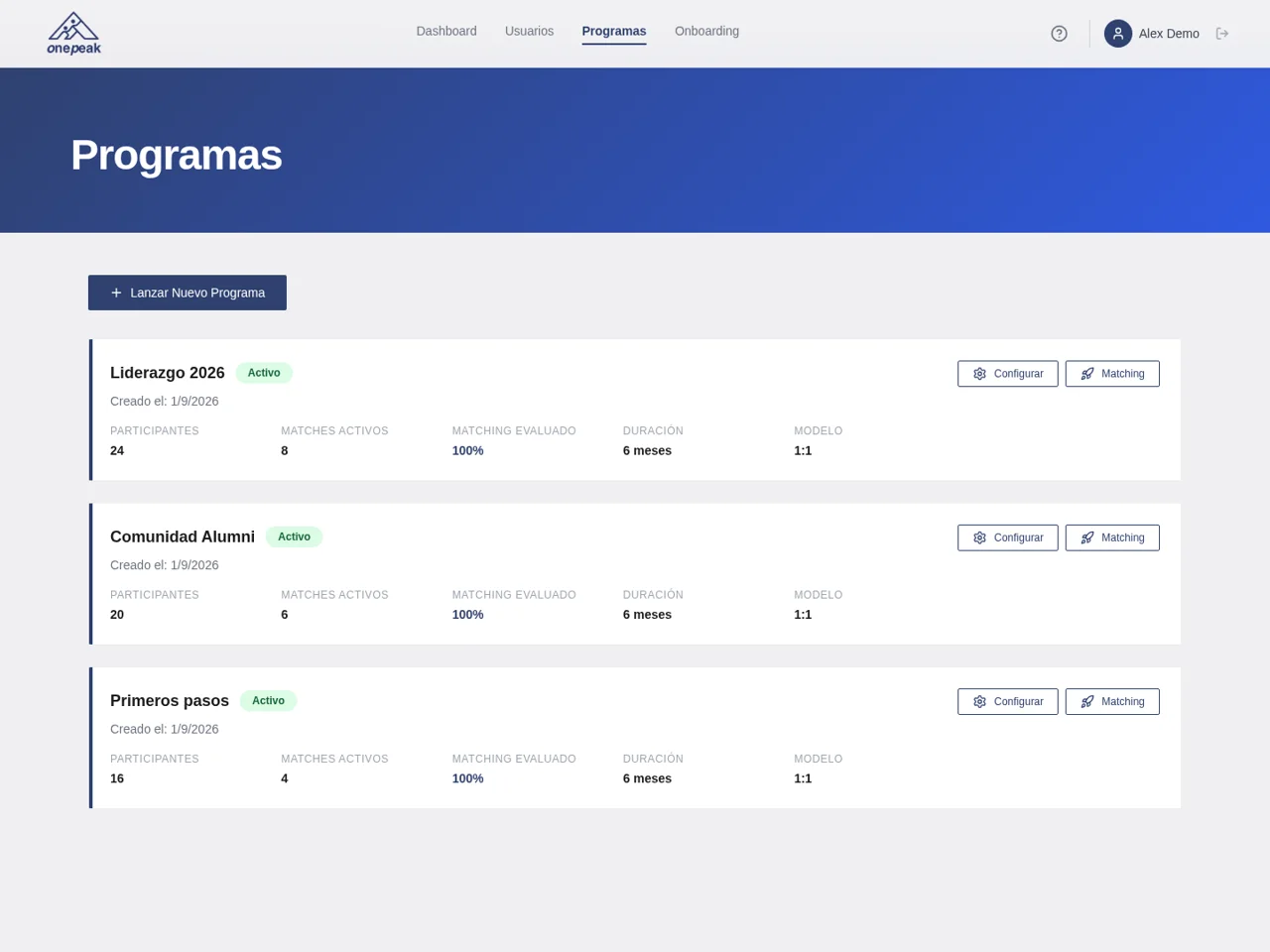This screenshot has width=1270, height=952.
Task: Click the Activo badge on Liderazgo 2026
Action: tap(264, 373)
